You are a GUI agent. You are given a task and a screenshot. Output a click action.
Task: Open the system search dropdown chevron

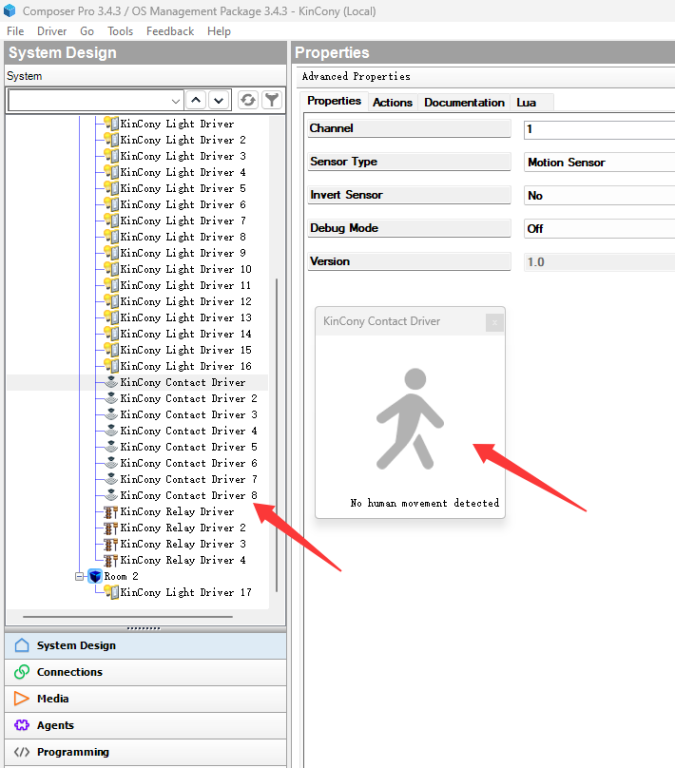point(176,101)
